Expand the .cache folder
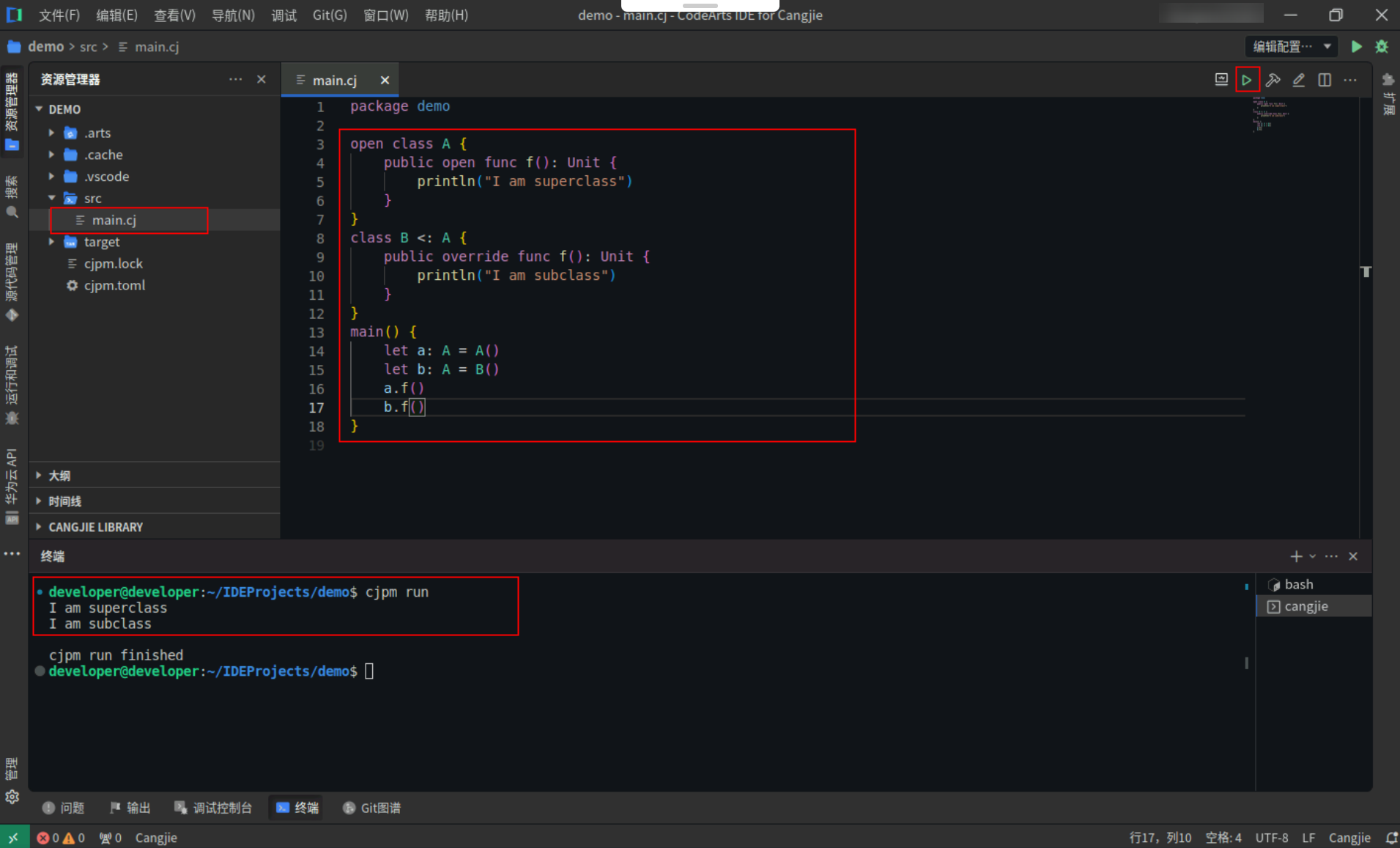 coord(51,155)
